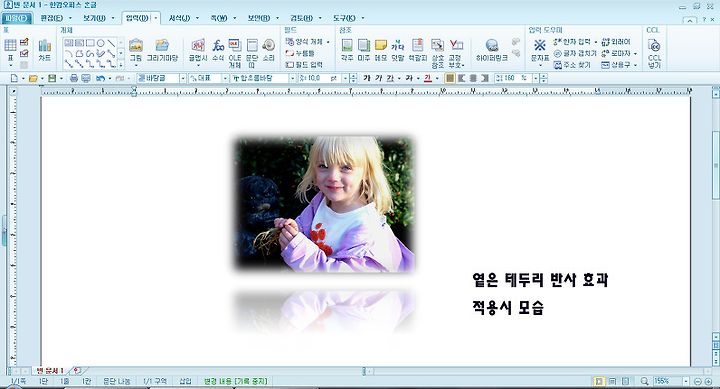Image resolution: width=720 pixels, height=389 pixels.
Task: Click the 주소 찾기 button
Action: click(572, 65)
